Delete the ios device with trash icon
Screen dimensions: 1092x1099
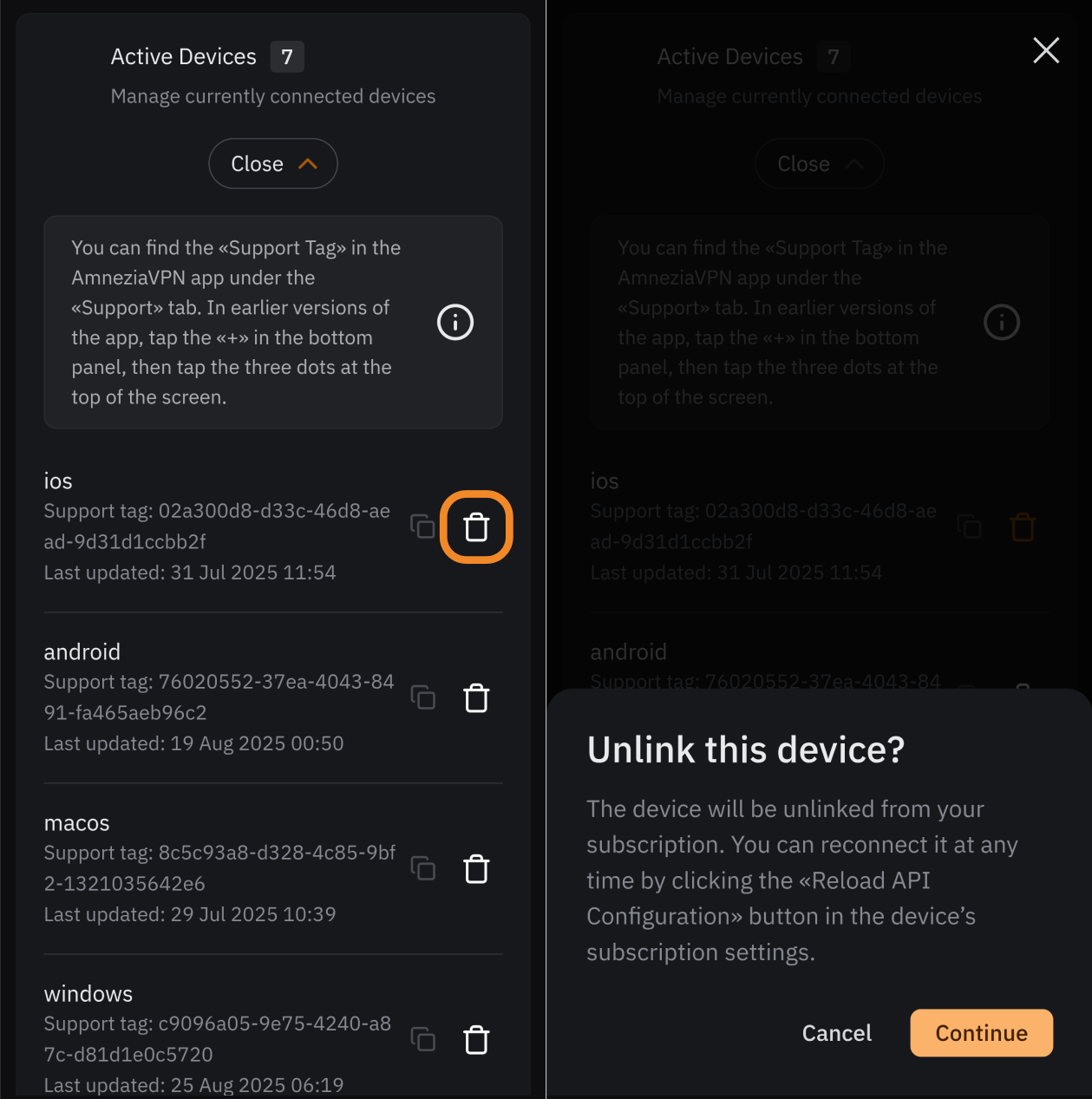476,527
